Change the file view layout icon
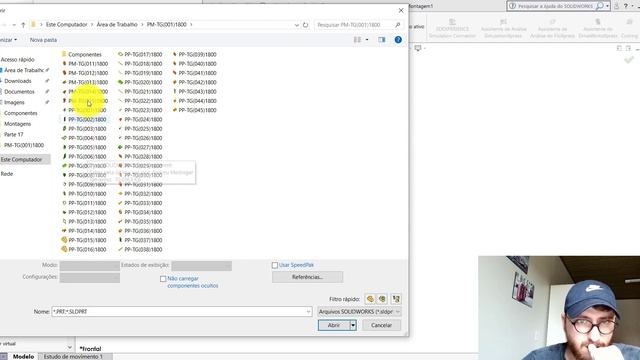640x360 pixels. 357,40
